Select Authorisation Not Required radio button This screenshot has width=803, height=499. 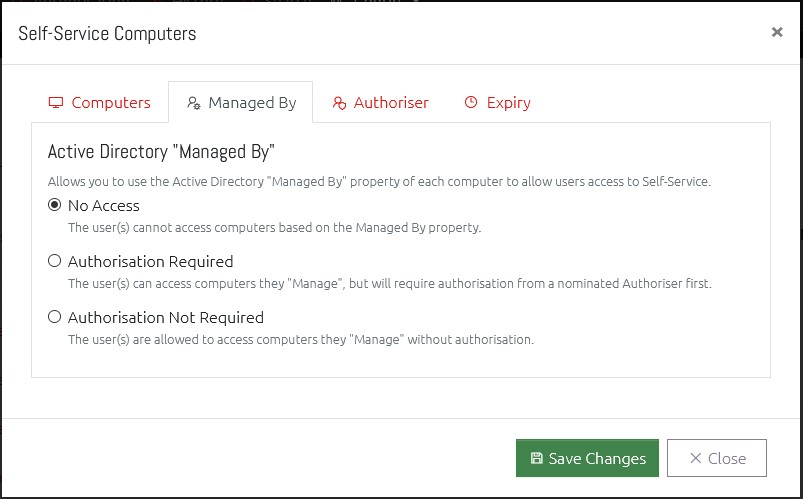click(x=54, y=317)
